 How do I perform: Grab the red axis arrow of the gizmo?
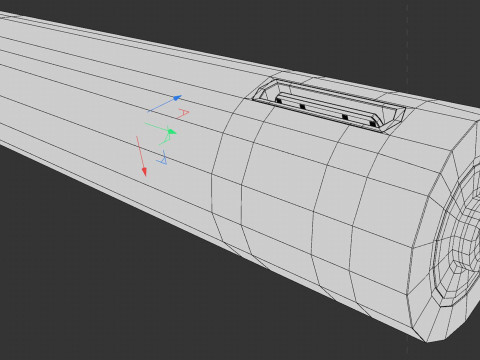141,156
